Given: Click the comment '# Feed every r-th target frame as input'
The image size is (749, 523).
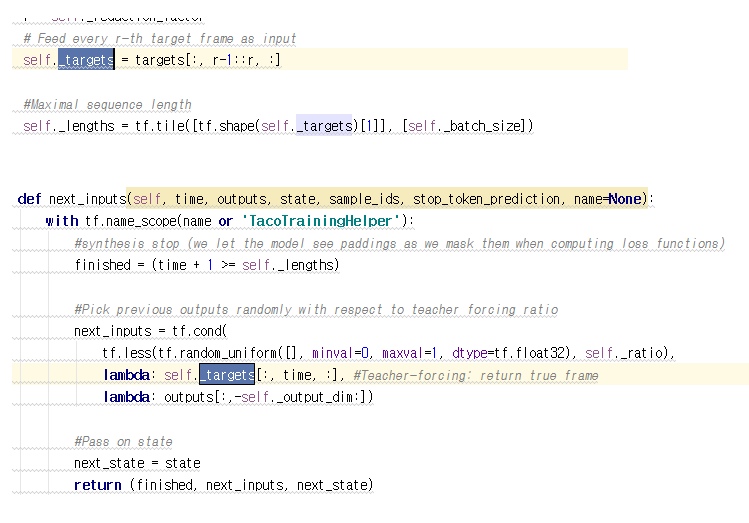Looking at the screenshot, I should (x=160, y=39).
